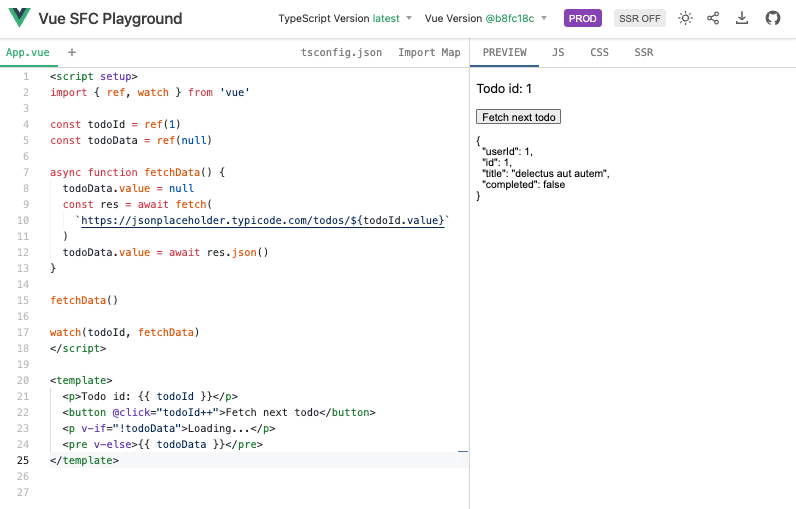This screenshot has height=509, width=796.
Task: Switch to the PREVIEW output tab
Action: pyautogui.click(x=505, y=52)
